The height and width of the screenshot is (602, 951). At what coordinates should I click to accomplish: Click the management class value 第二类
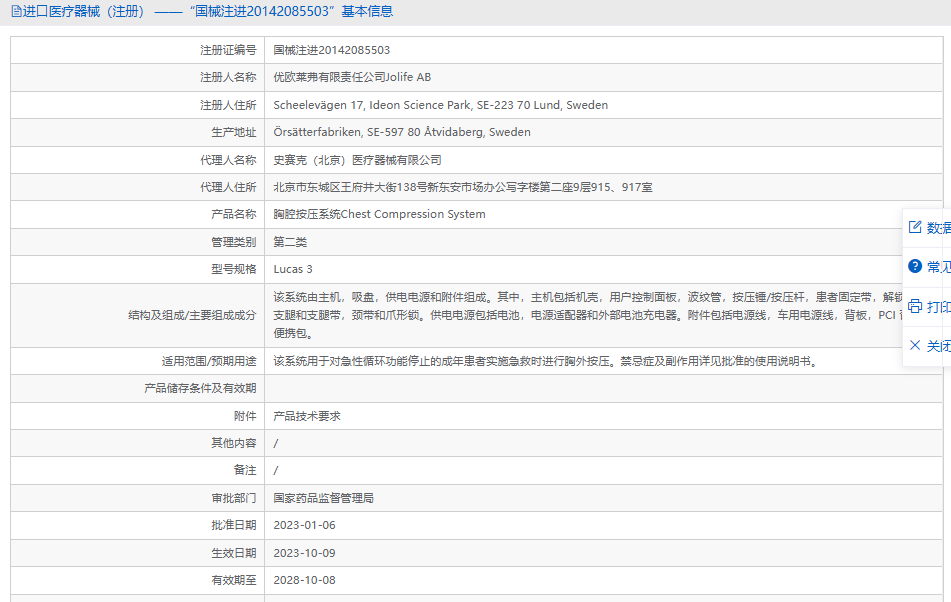tap(290, 242)
